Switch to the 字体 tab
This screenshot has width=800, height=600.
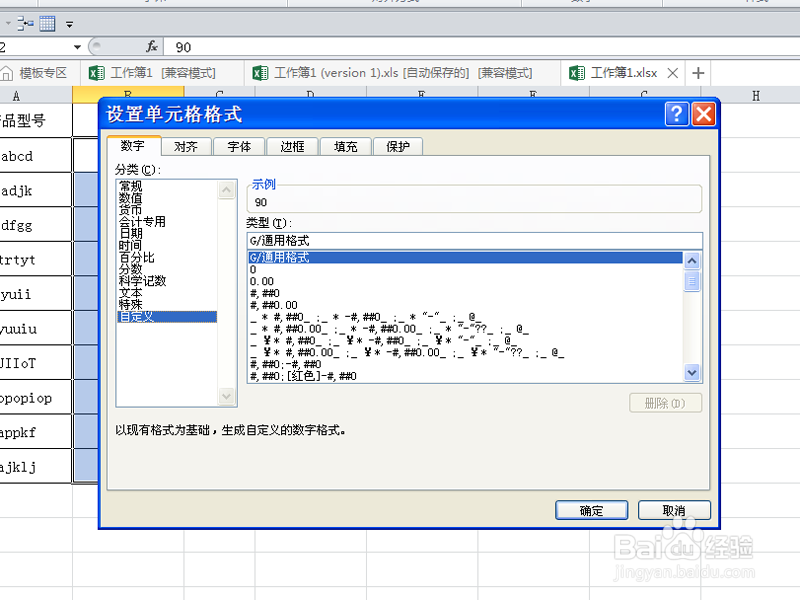point(239,146)
